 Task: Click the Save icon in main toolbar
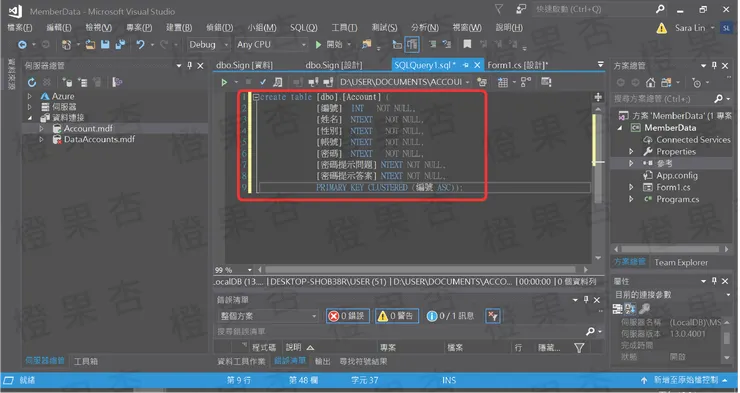coord(105,44)
